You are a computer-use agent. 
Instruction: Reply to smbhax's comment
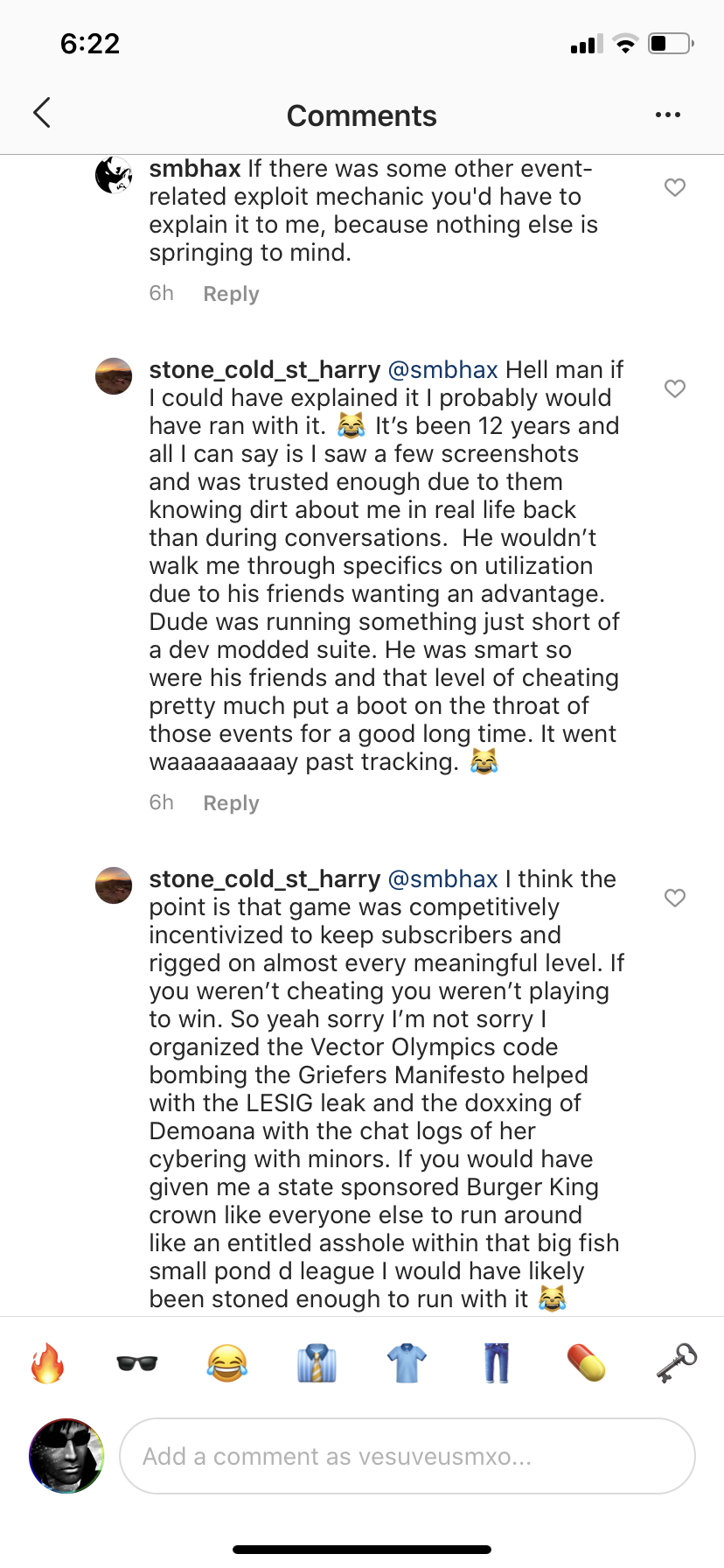[x=231, y=294]
